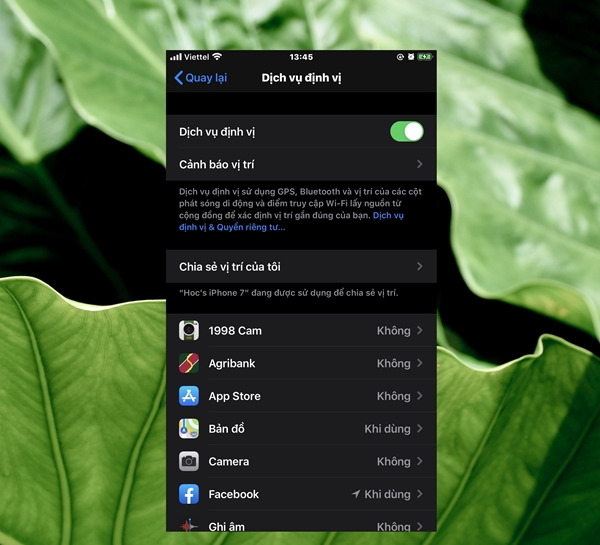Screen dimensions: 600x545
Task: Tap the Dịch vụ định vị page title
Action: (301, 78)
